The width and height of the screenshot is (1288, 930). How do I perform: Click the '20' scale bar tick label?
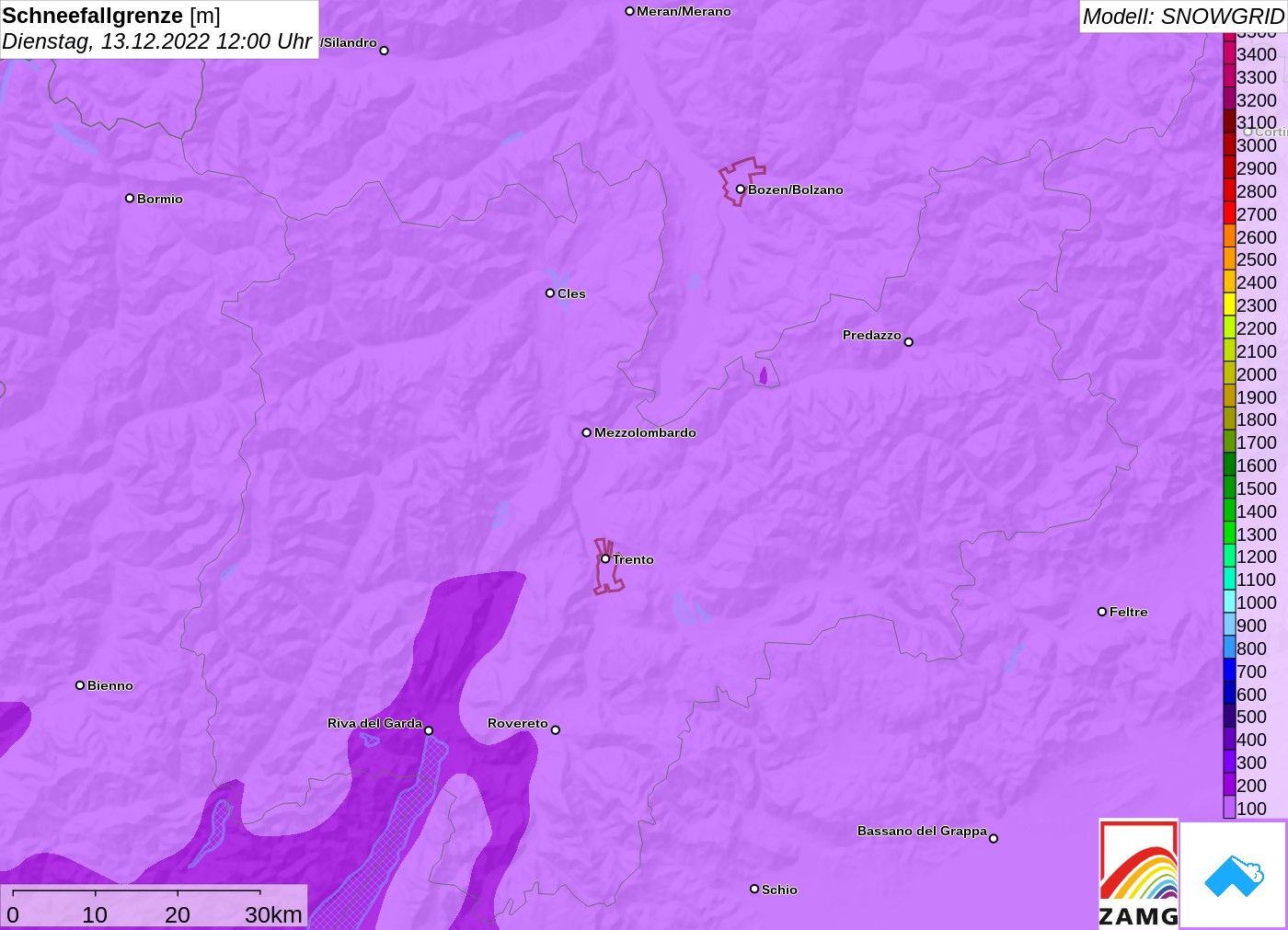(x=178, y=914)
